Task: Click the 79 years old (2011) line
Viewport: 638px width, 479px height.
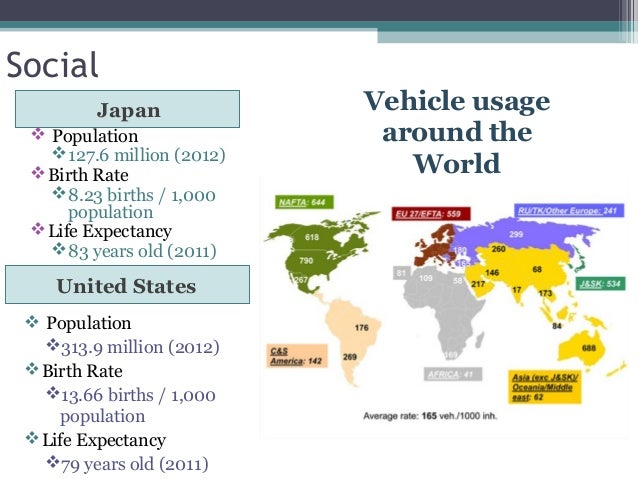Action: 136,464
